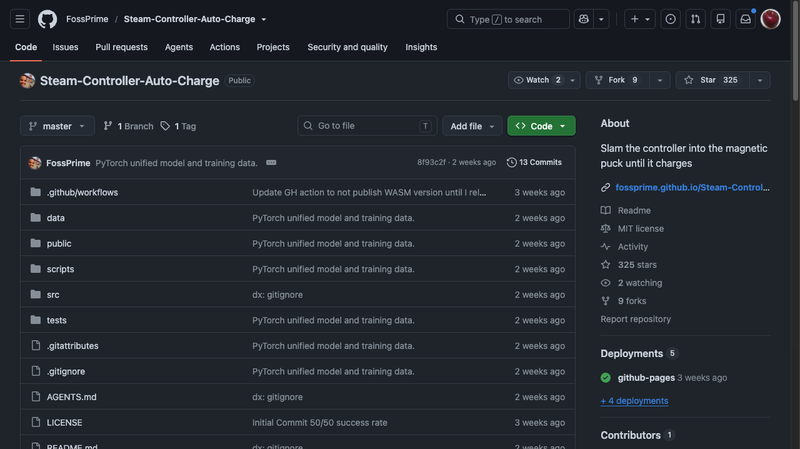Open Readme from About sidebar
800x449 pixels.
(x=634, y=210)
